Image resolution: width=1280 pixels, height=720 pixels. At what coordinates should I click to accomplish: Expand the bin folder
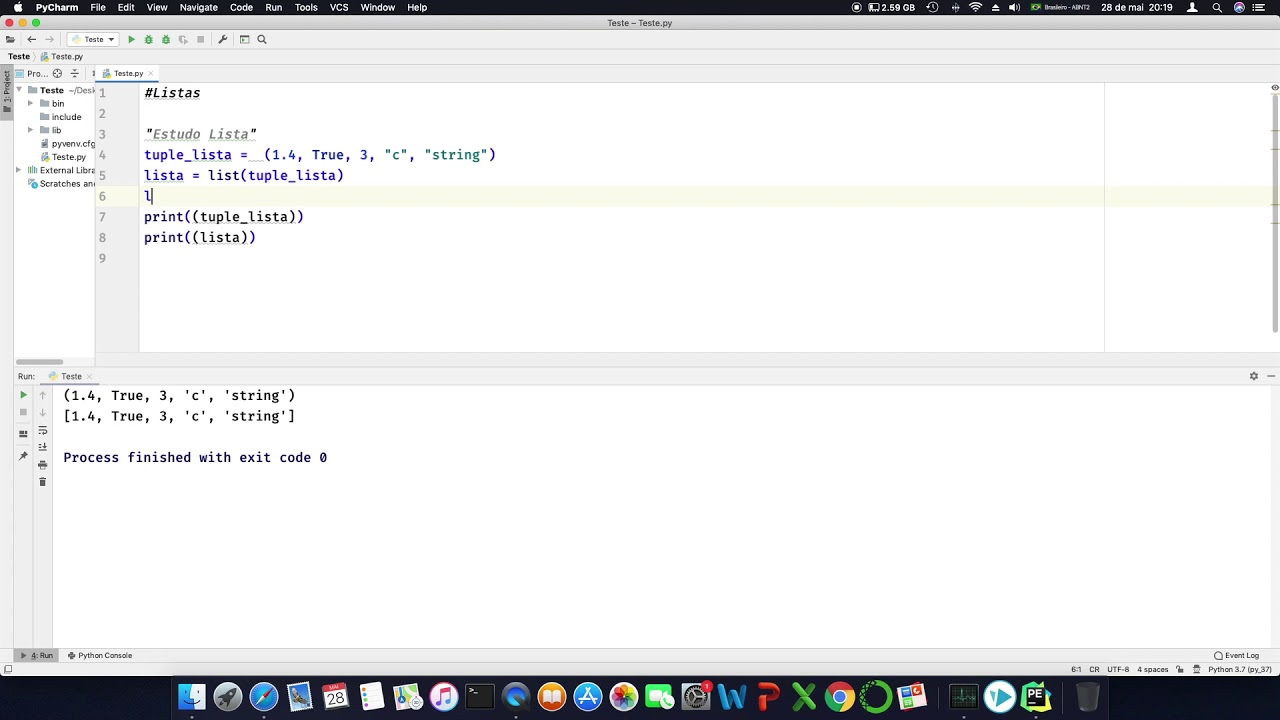coord(31,103)
